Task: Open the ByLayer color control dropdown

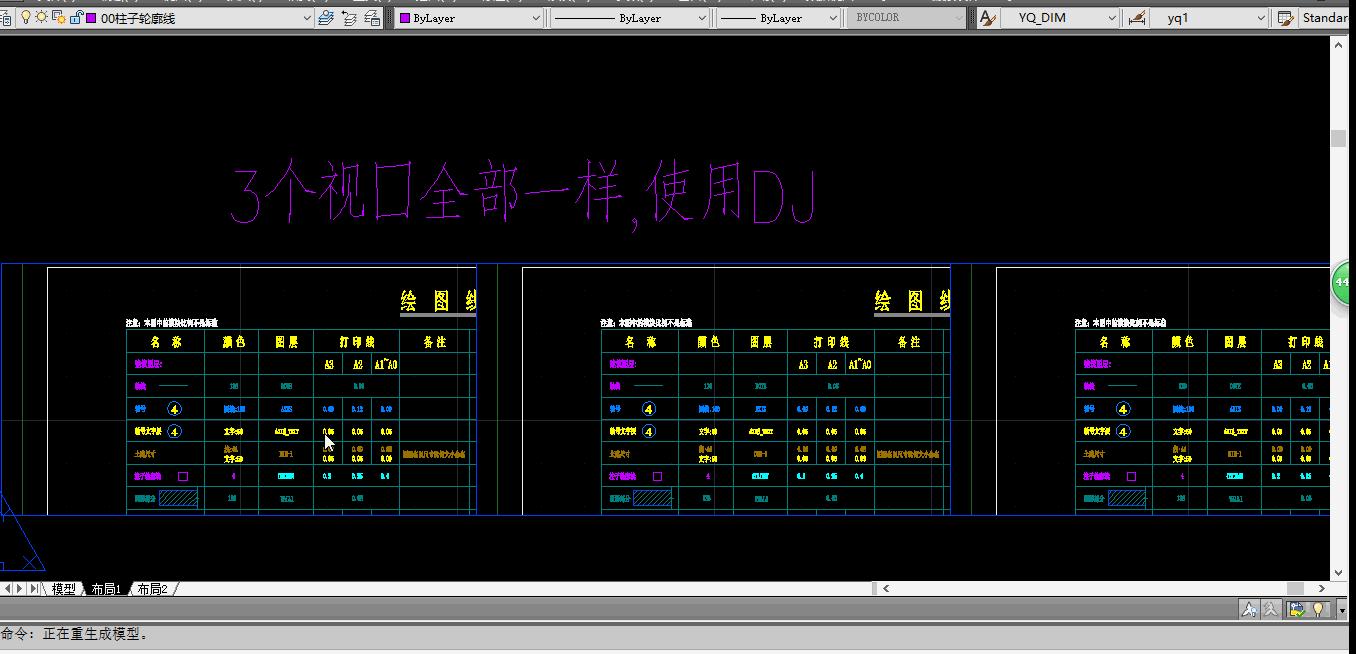Action: (469, 18)
